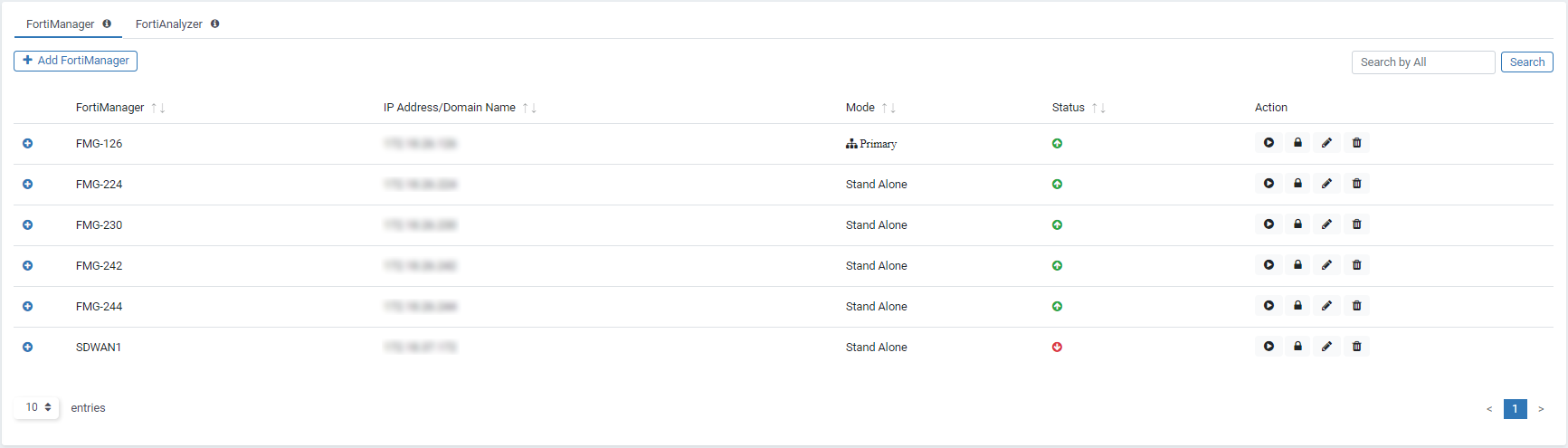The height and width of the screenshot is (448, 1568).
Task: Focus the Search by All field
Action: coord(1423,62)
